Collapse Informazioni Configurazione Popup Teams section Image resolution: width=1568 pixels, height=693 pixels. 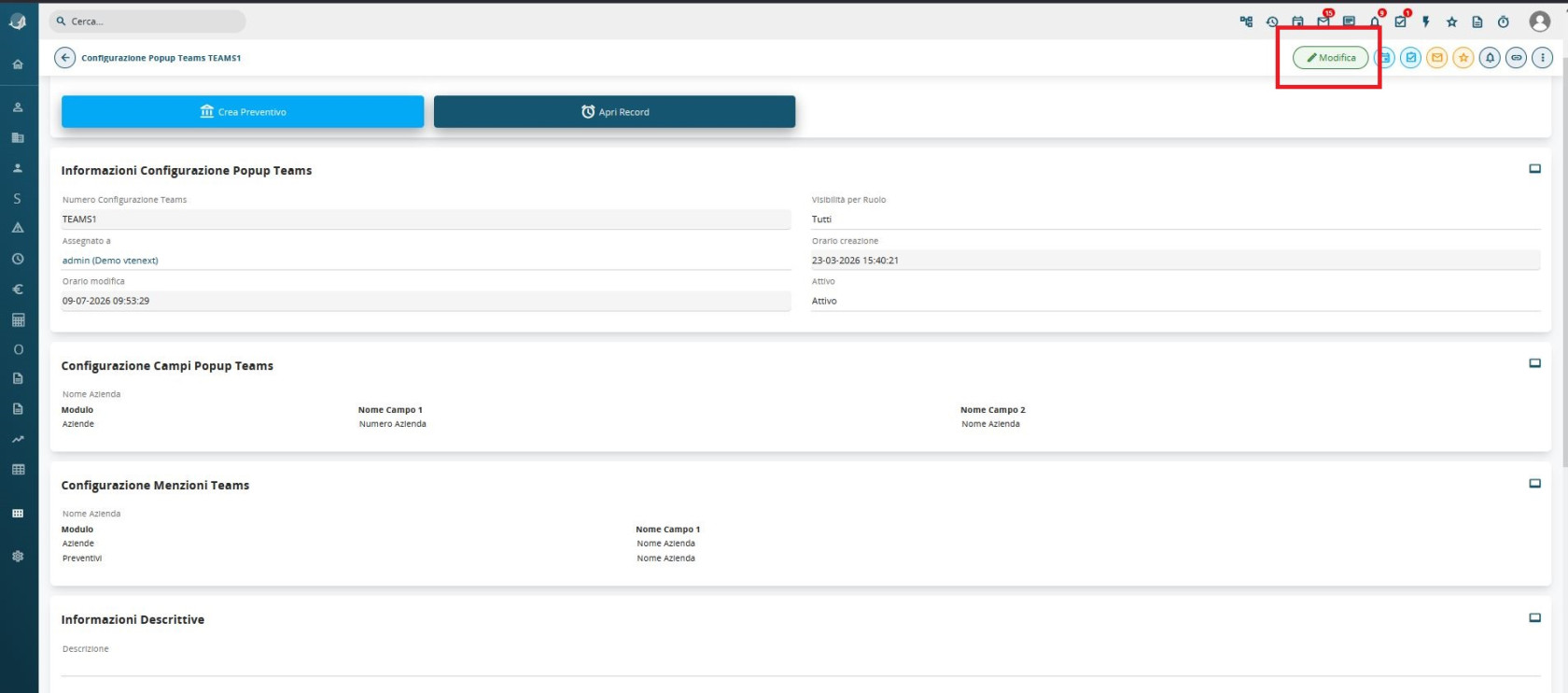point(1534,169)
